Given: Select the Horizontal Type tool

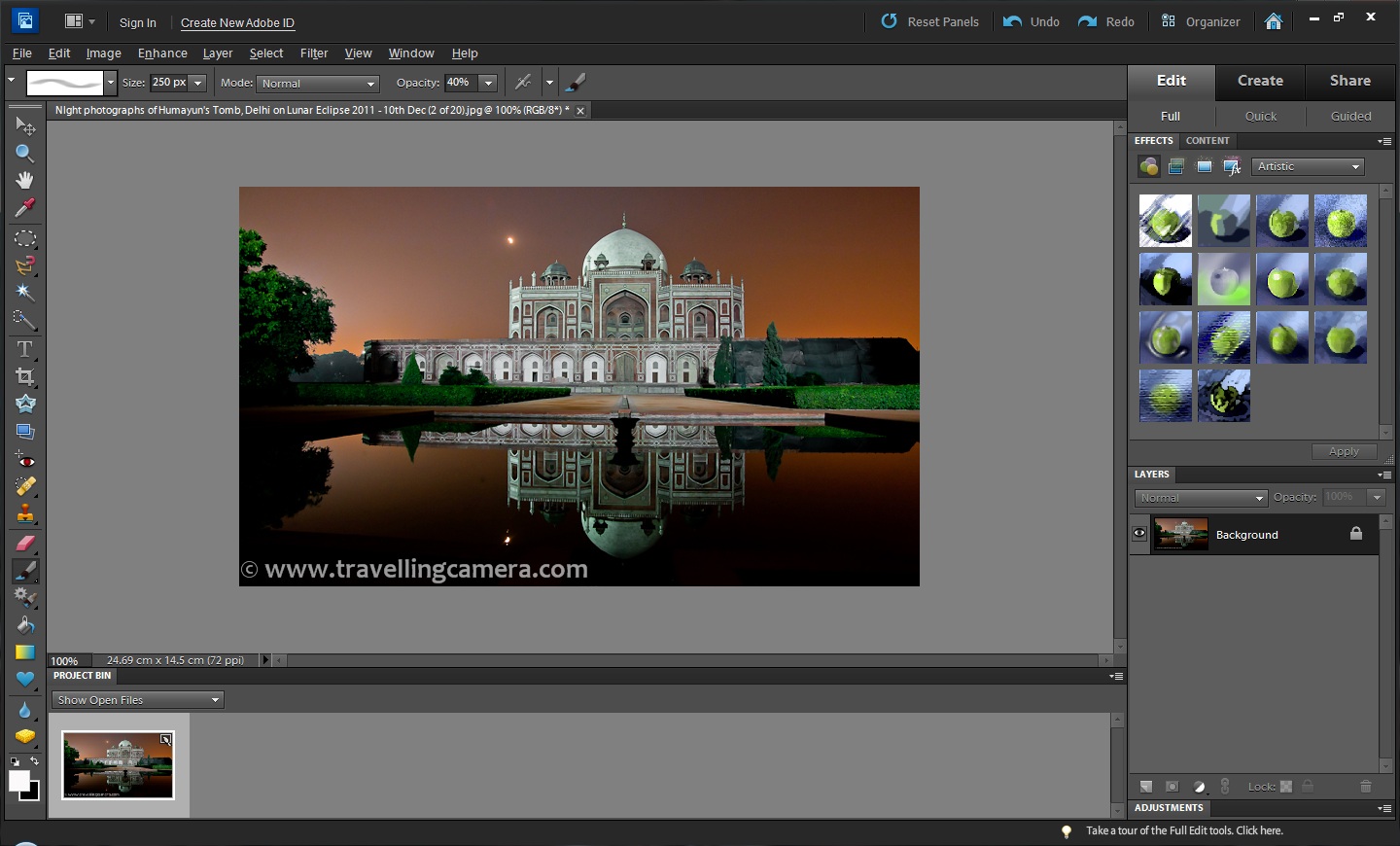Looking at the screenshot, I should [24, 348].
